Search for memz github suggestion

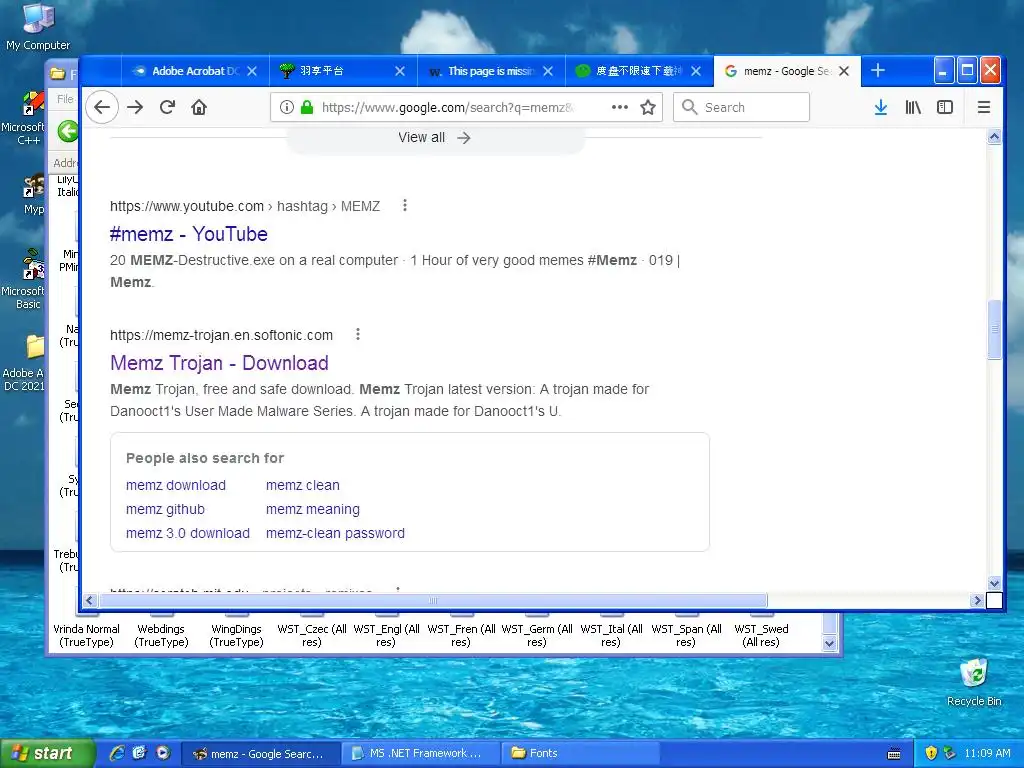coord(165,509)
